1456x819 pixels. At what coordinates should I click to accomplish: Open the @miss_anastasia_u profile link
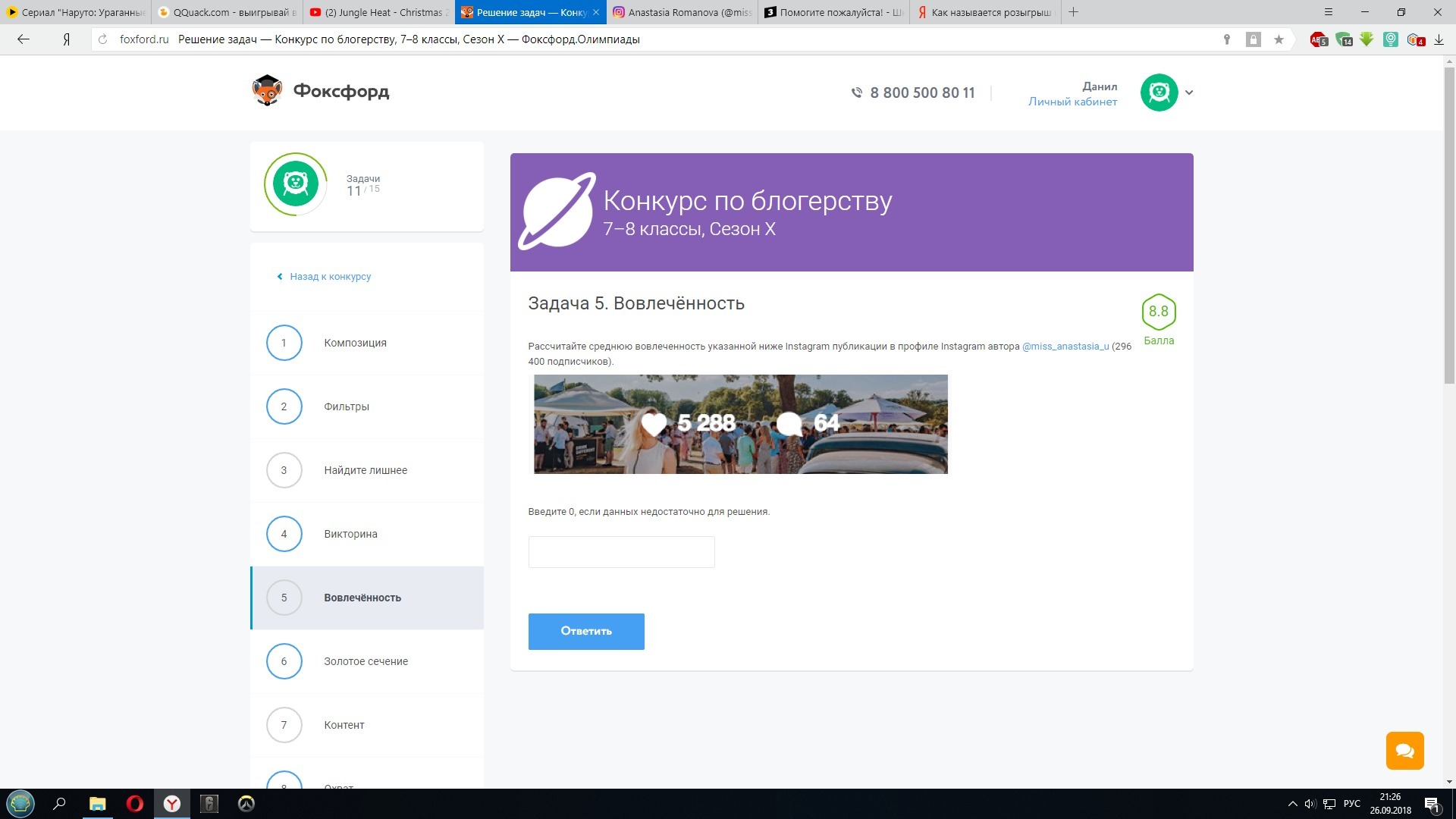click(x=1065, y=347)
